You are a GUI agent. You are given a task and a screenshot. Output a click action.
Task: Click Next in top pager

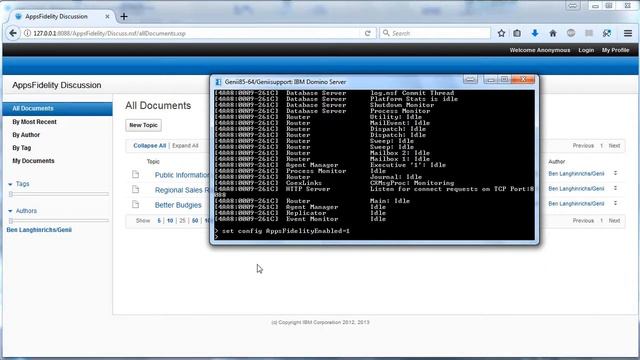point(614,146)
